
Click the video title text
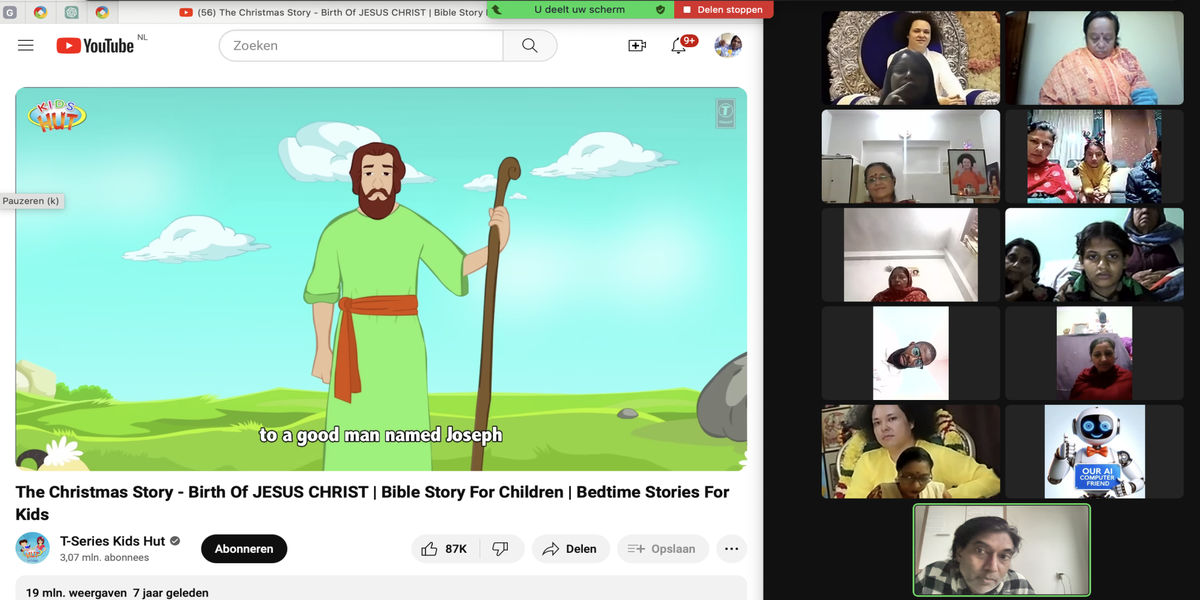point(372,503)
